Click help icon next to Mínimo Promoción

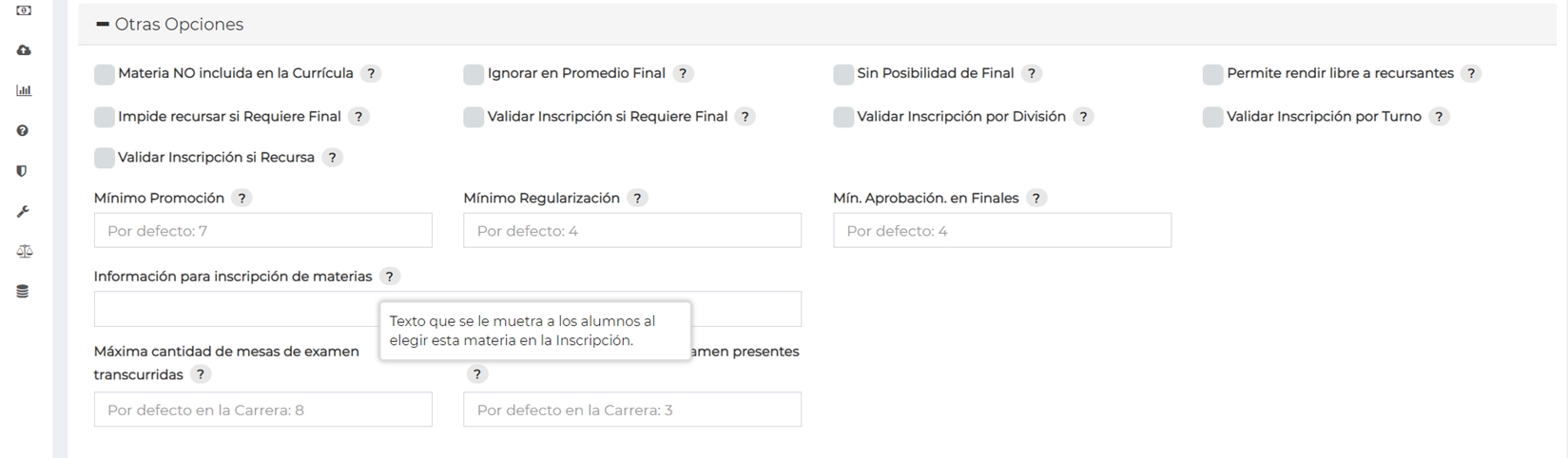coord(242,198)
